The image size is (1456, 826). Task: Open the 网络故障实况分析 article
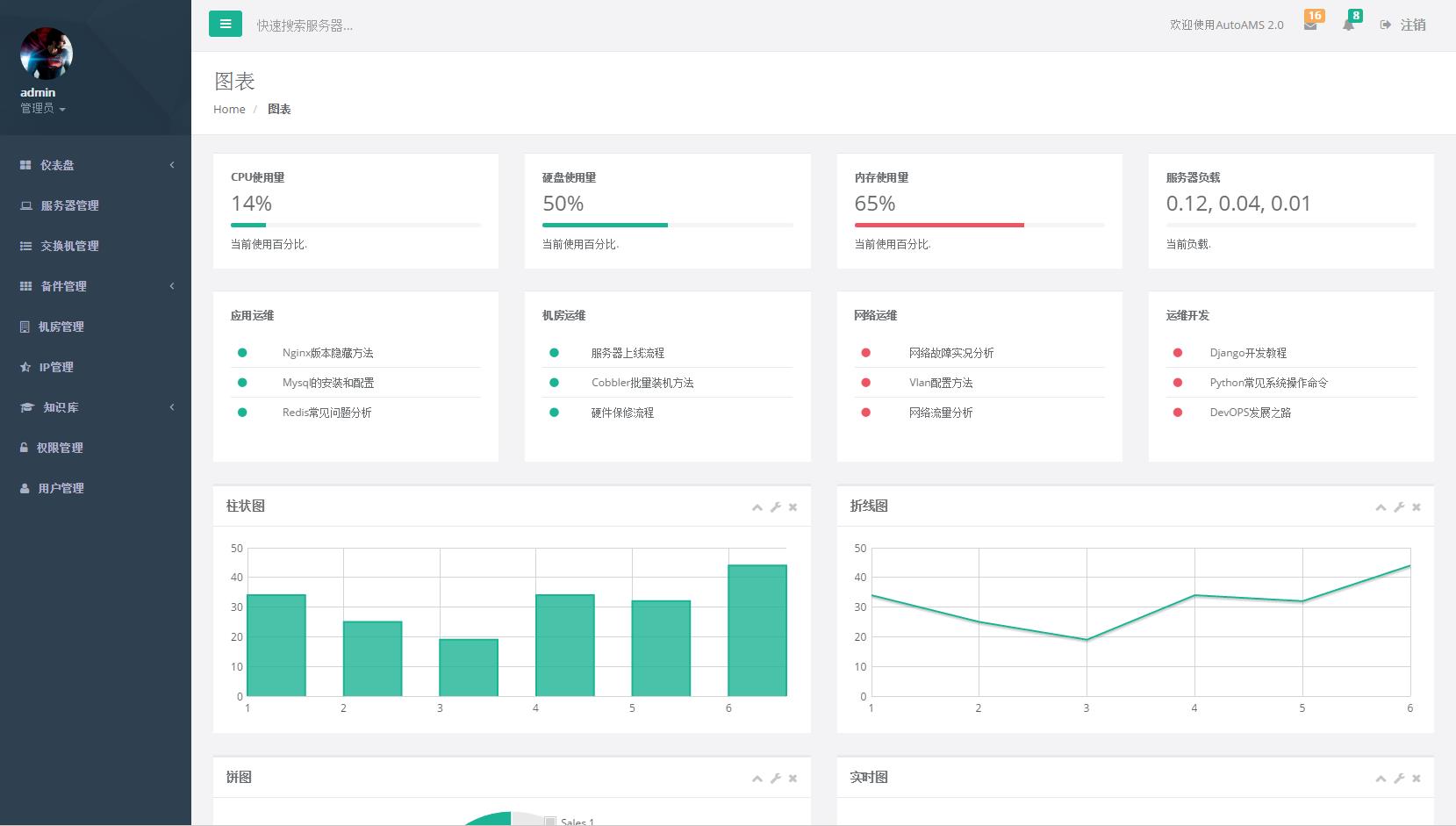point(951,353)
